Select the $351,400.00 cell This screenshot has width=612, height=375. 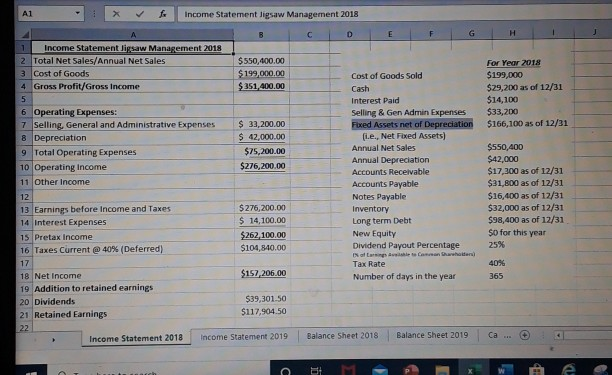tap(262, 86)
